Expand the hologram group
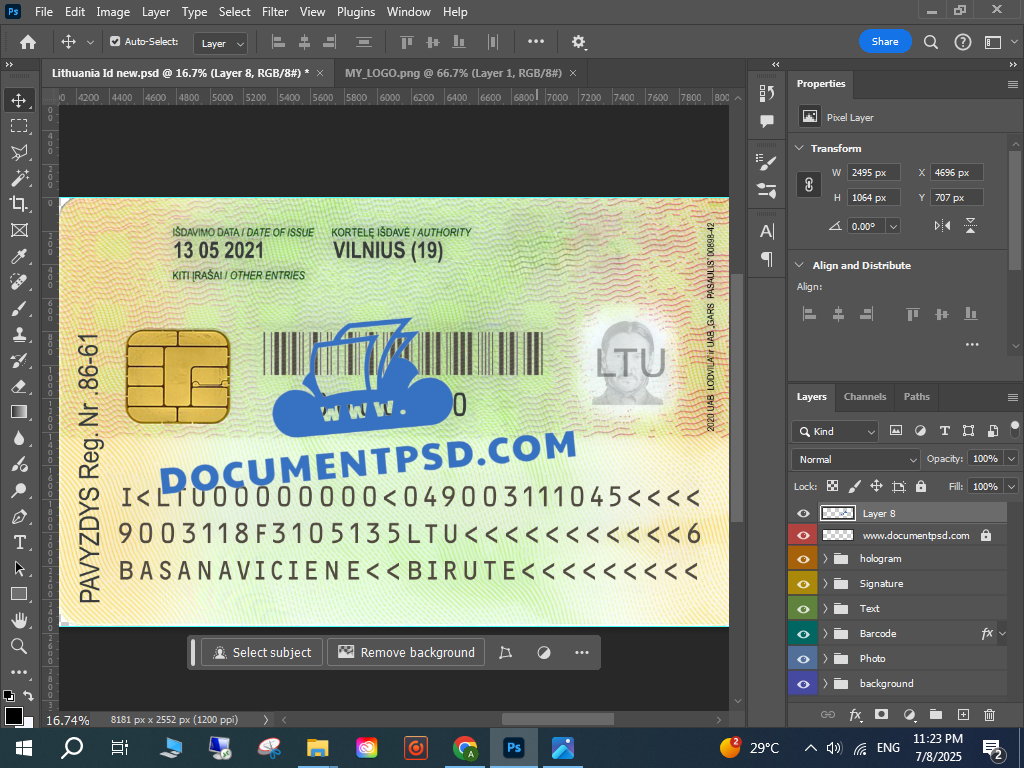 click(825, 558)
